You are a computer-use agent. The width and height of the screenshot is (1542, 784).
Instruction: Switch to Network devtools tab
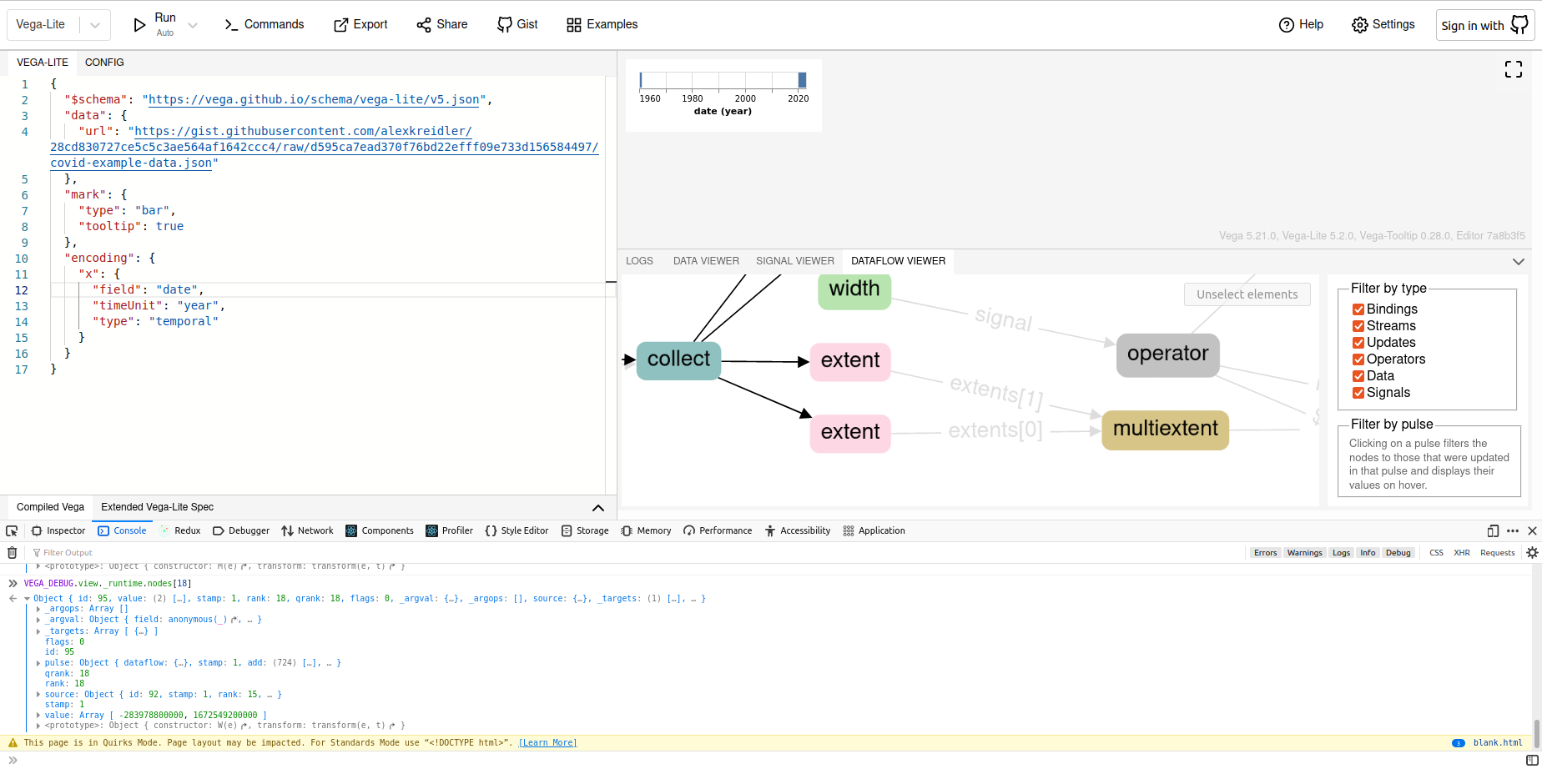pos(307,531)
